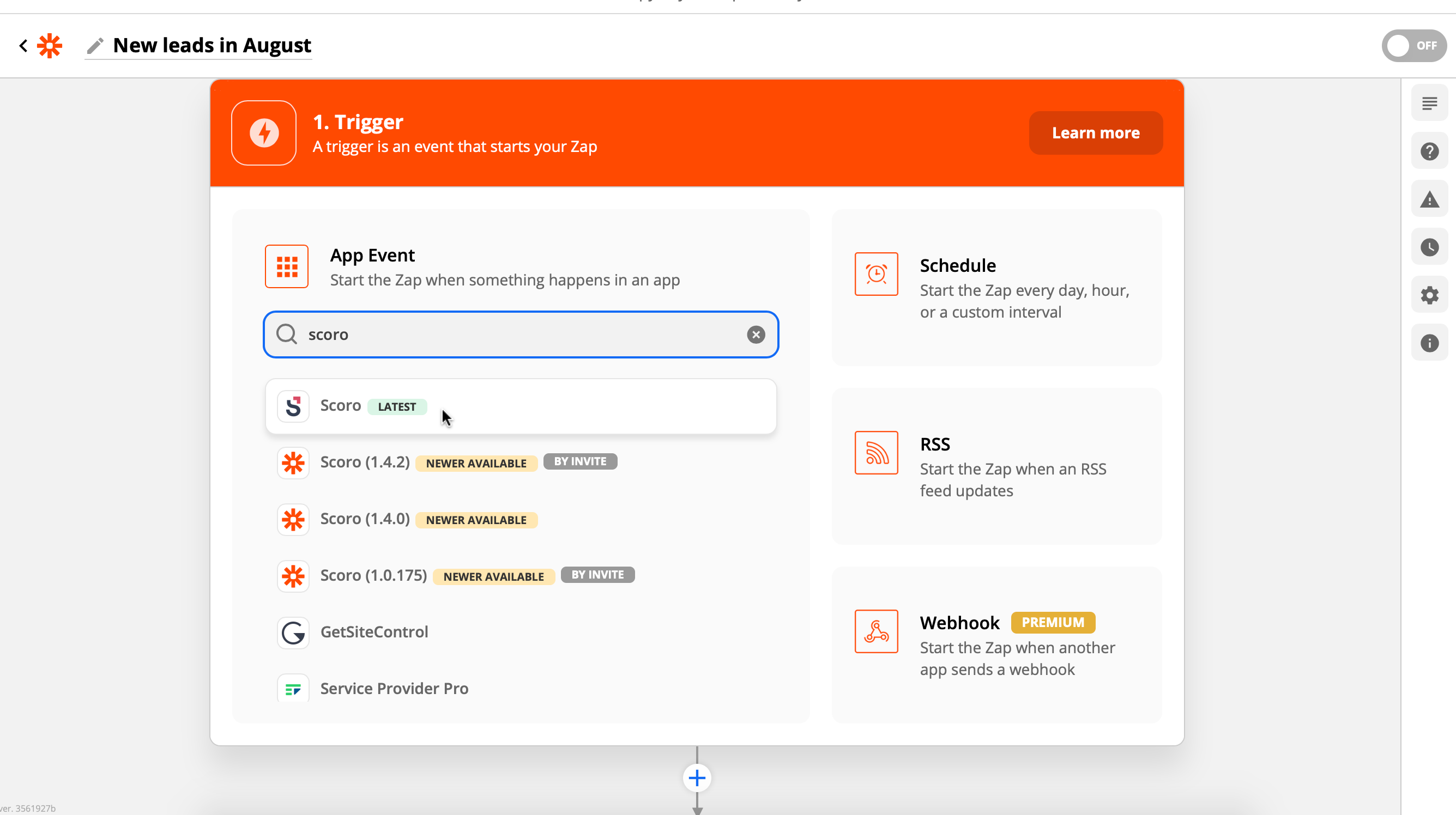
Task: Click the Scoro (1.0.175) asterisk icon
Action: click(x=293, y=575)
